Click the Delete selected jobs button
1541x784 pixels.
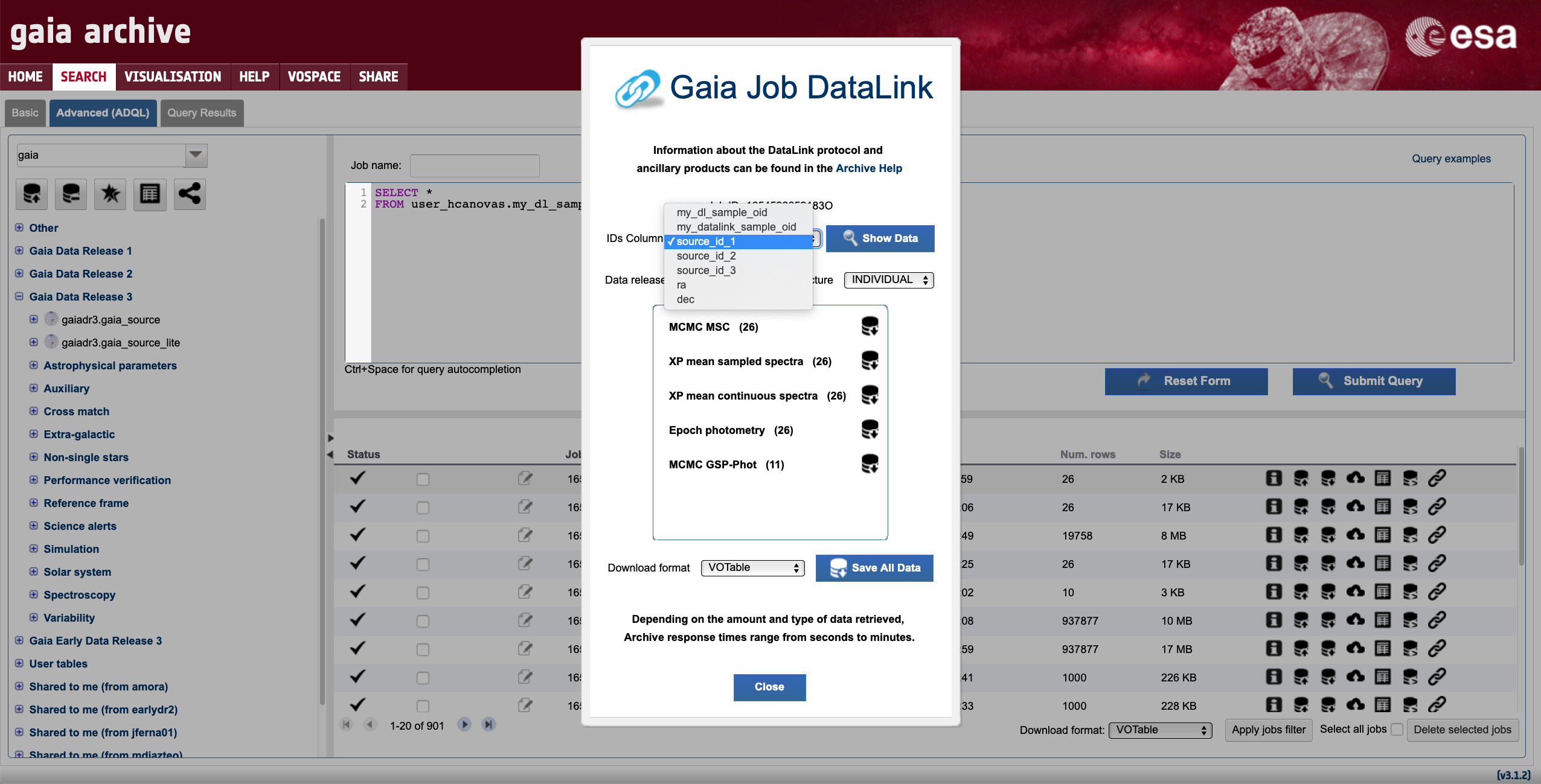(1463, 730)
